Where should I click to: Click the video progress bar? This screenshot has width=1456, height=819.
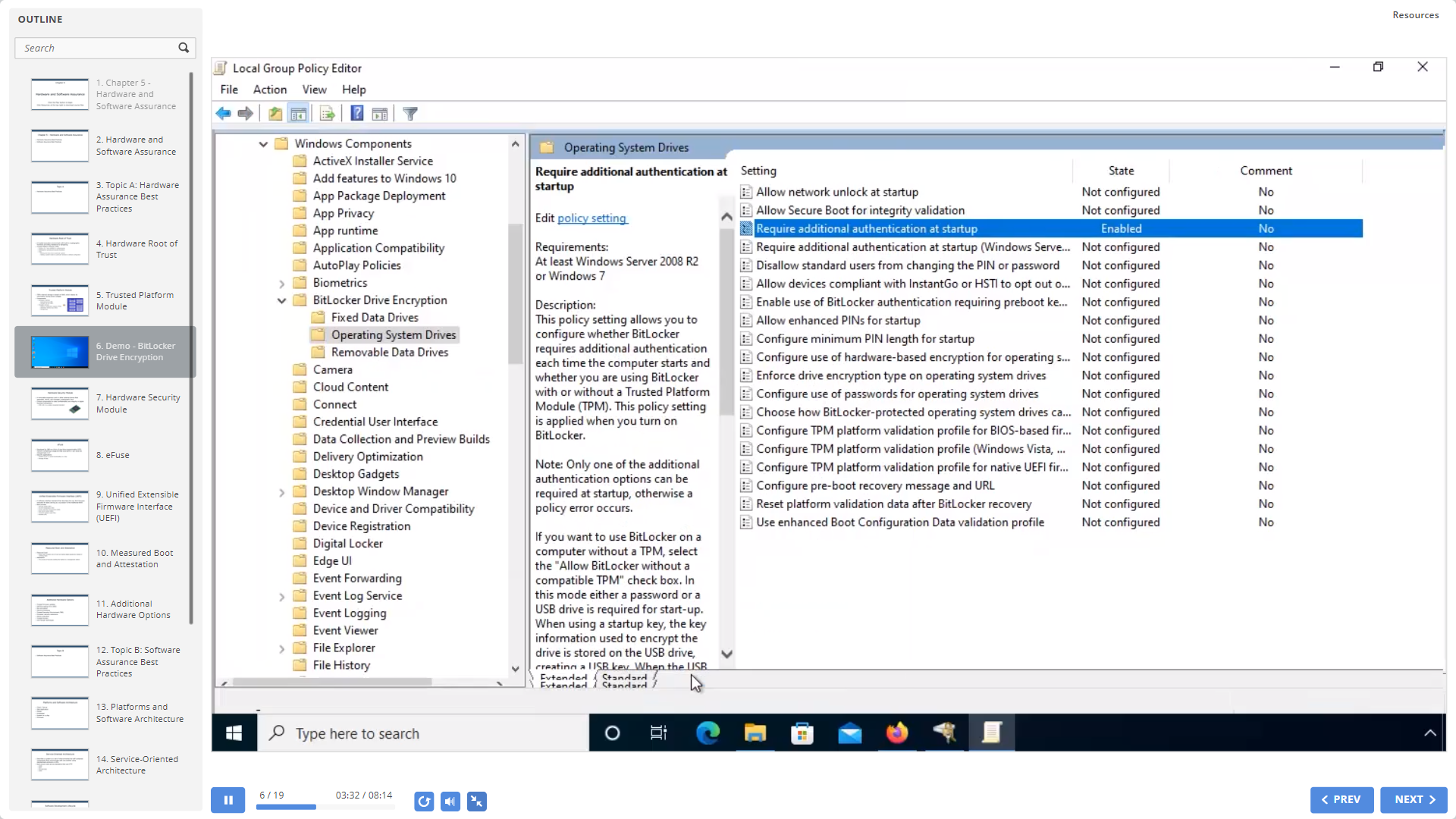pos(325,807)
